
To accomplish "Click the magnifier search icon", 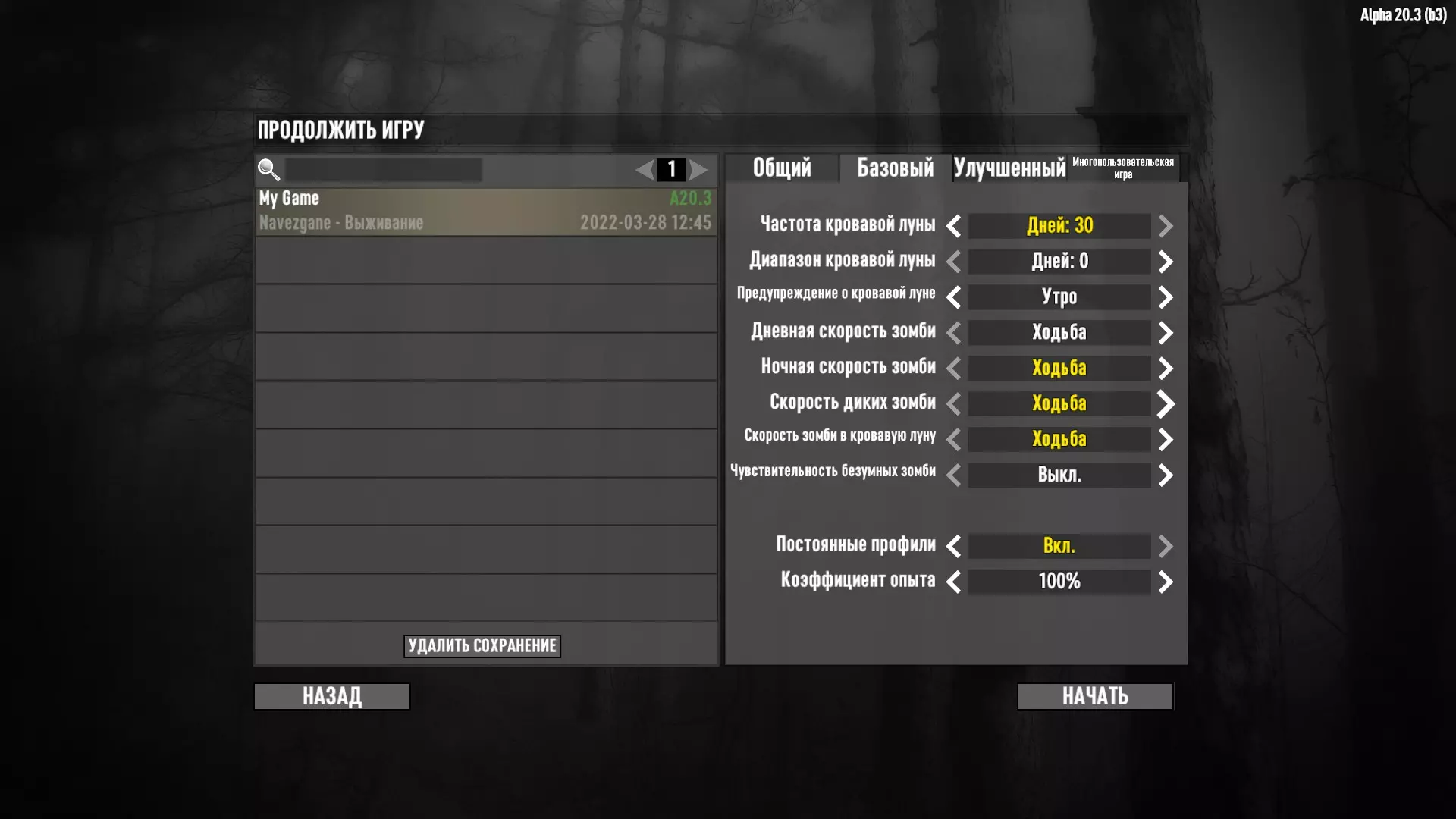I will (268, 170).
